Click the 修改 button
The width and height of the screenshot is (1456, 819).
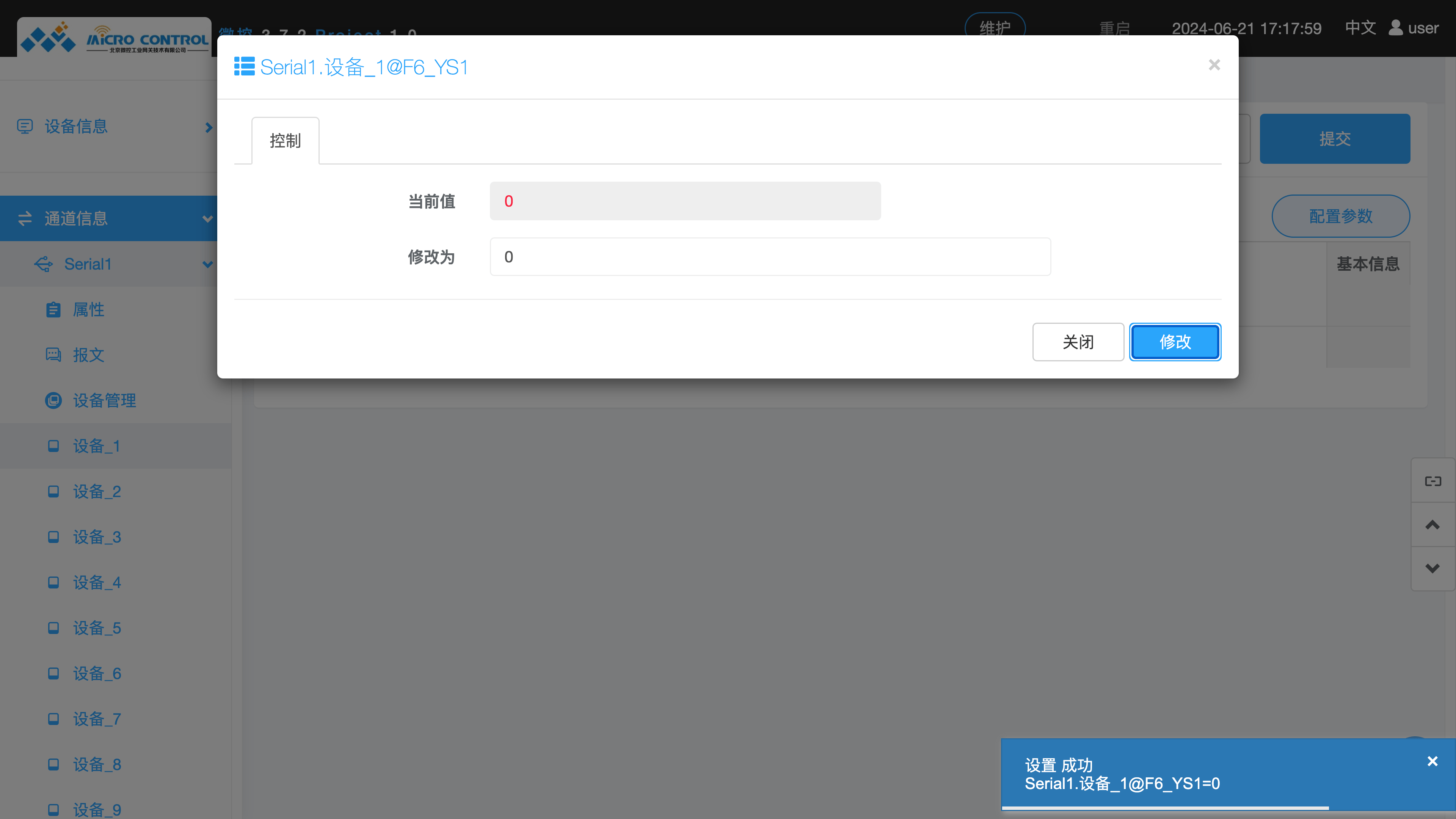[x=1175, y=341]
